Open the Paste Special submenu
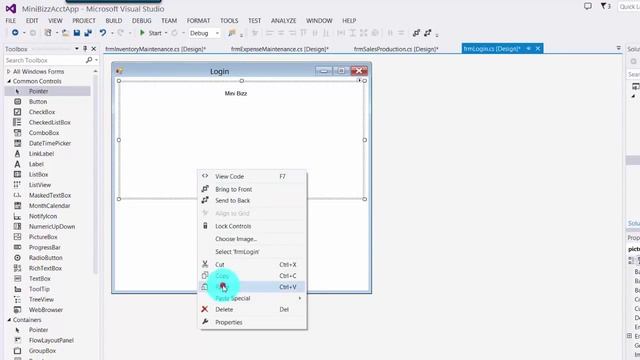This screenshot has width=640, height=360. [x=252, y=298]
